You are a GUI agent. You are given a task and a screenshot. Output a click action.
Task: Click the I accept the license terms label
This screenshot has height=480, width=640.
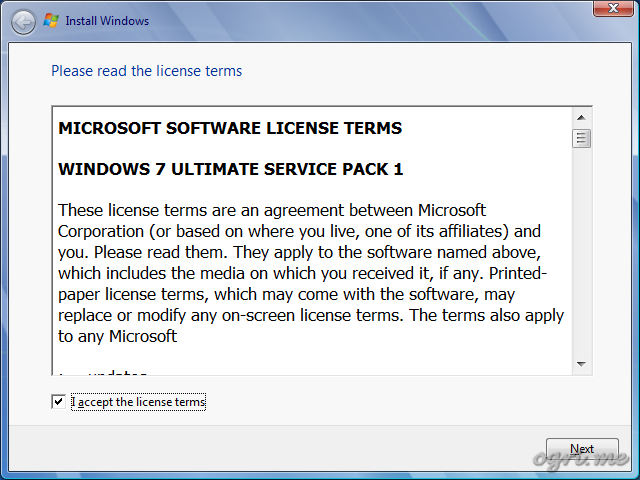[138, 402]
